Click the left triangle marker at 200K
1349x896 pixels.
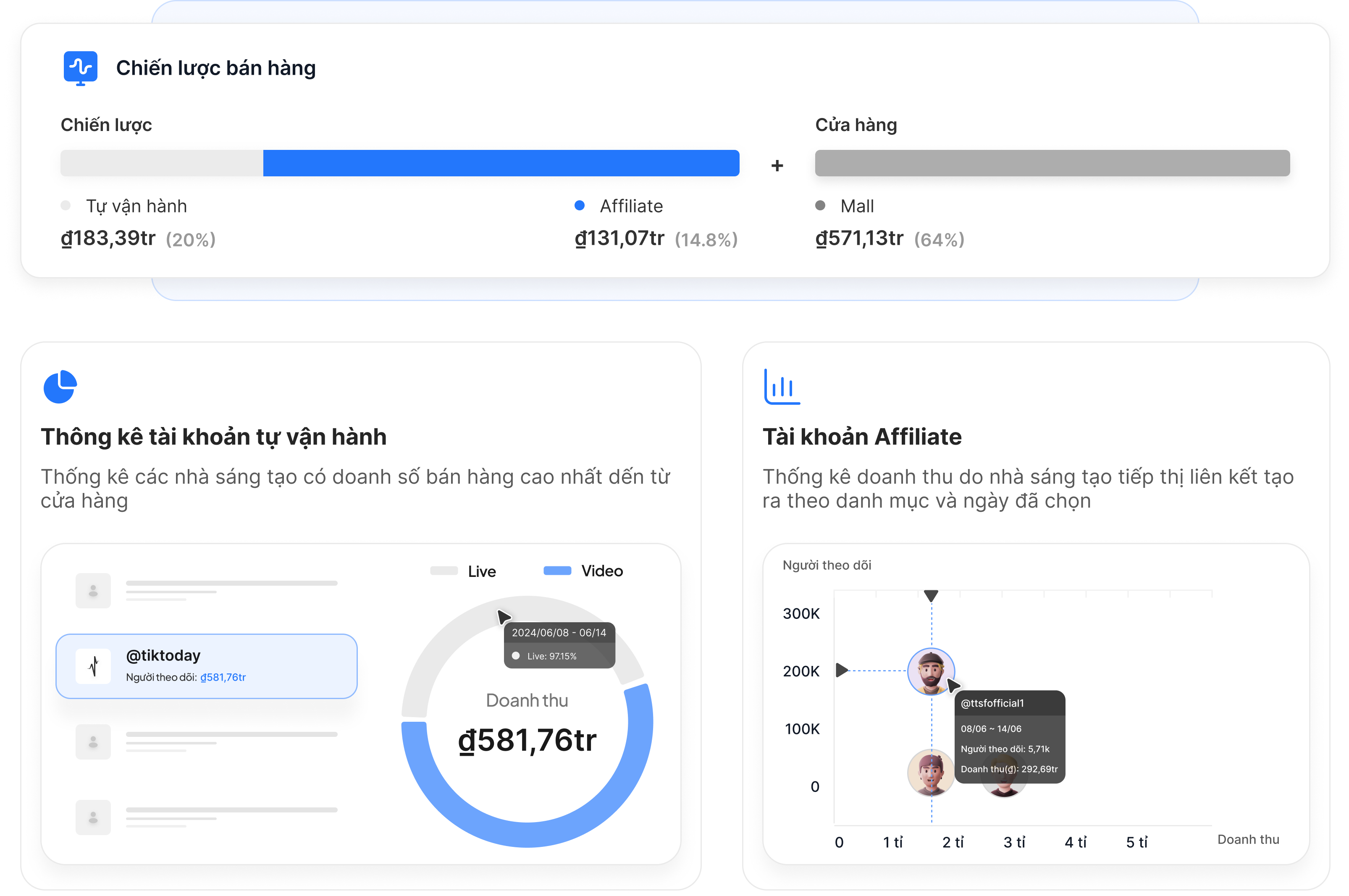[x=841, y=670]
